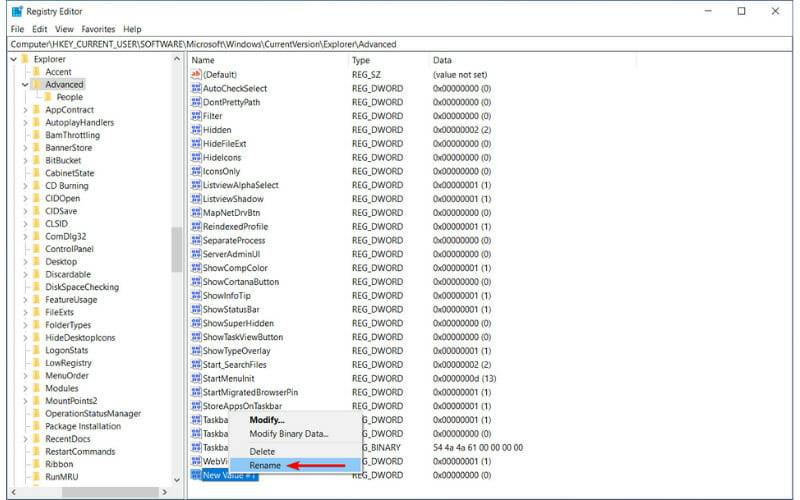
Task: Select the StartMenuInit value name
Action: 229,379
